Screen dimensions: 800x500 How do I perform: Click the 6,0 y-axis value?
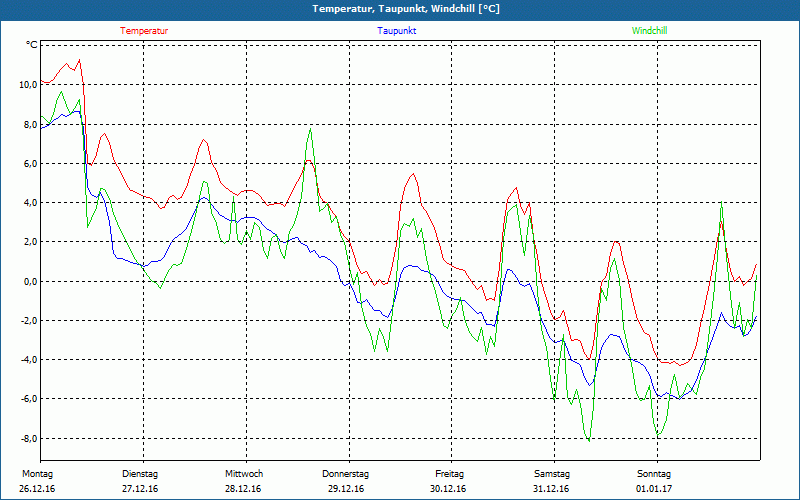coord(30,164)
